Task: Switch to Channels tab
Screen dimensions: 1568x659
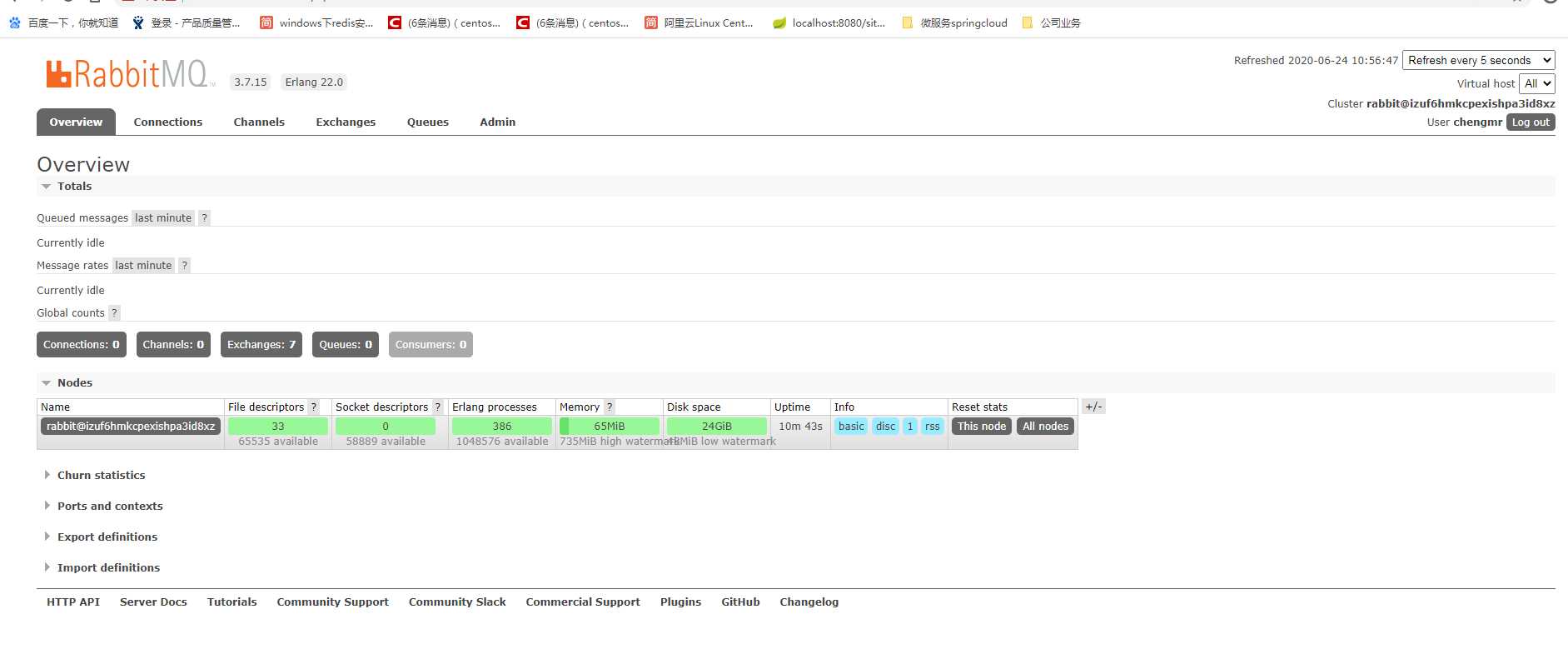Action: pos(259,122)
